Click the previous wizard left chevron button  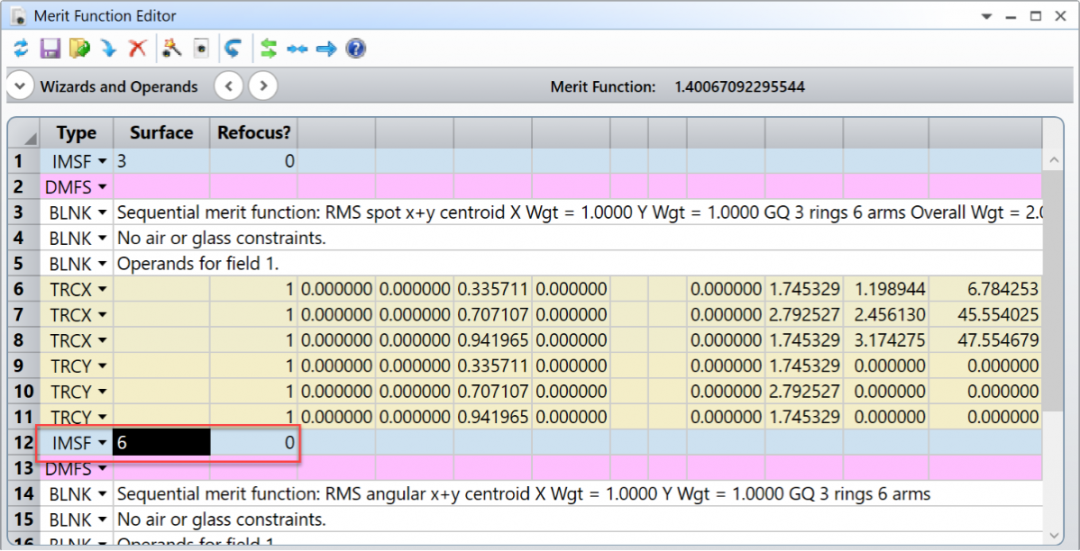[229, 86]
